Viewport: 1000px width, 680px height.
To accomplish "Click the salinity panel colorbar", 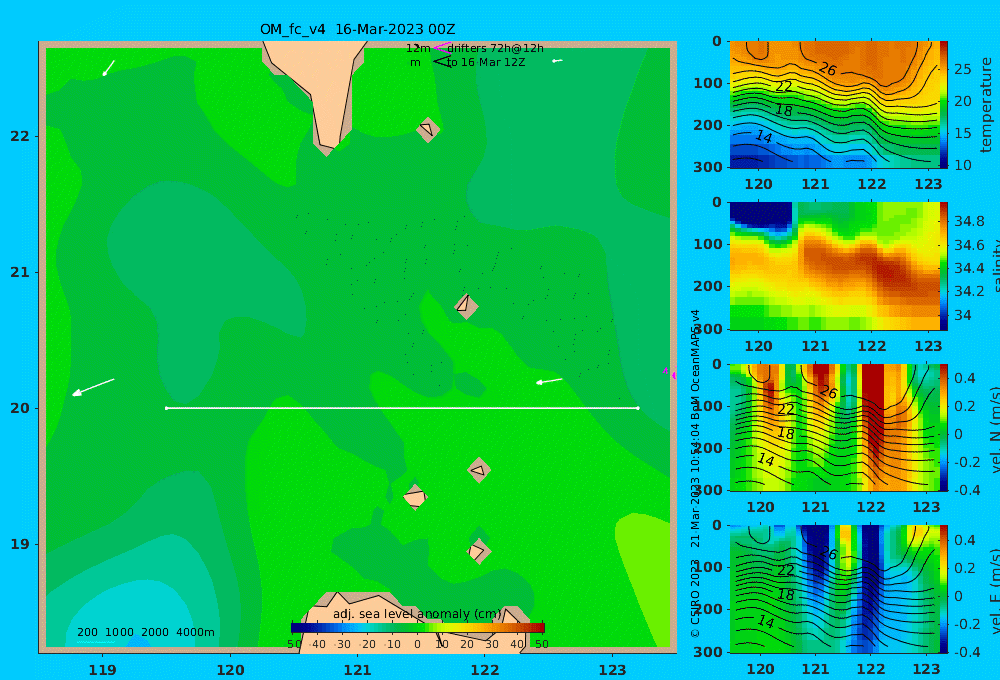I will click(x=943, y=266).
